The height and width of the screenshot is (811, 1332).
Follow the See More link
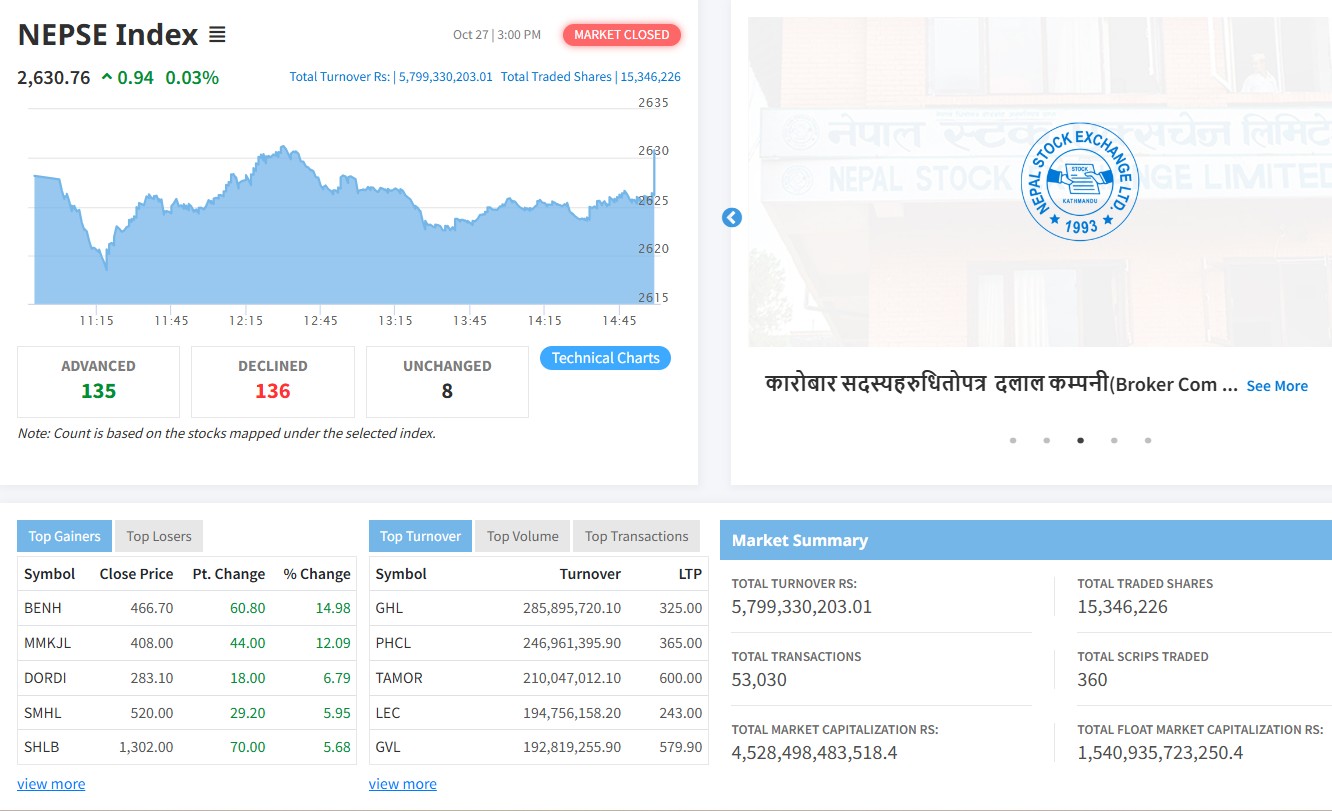click(1277, 386)
